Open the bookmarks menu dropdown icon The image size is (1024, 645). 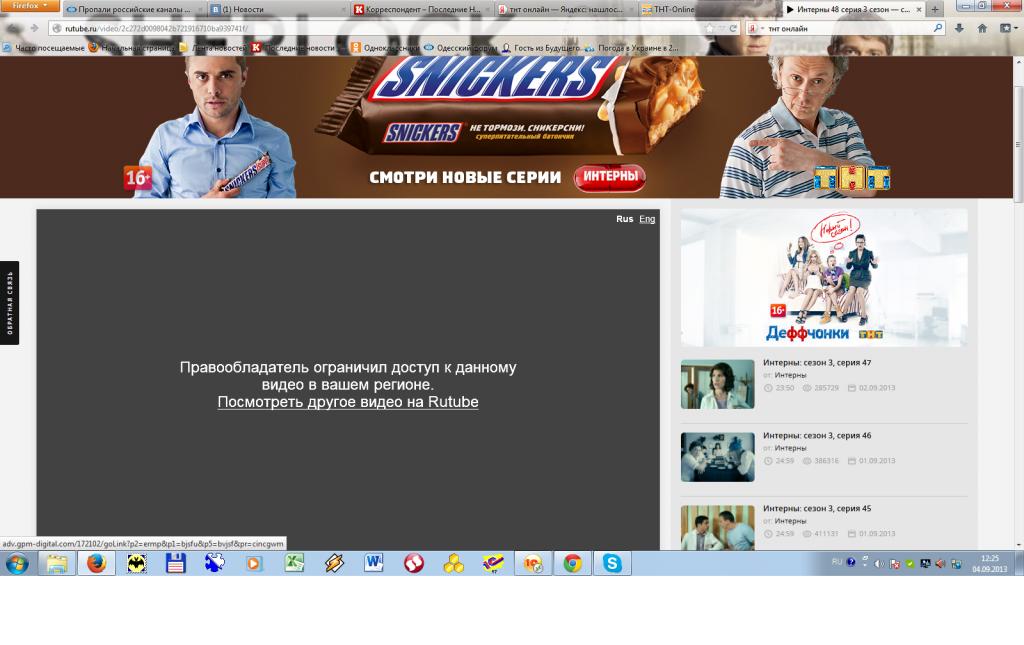(1009, 28)
